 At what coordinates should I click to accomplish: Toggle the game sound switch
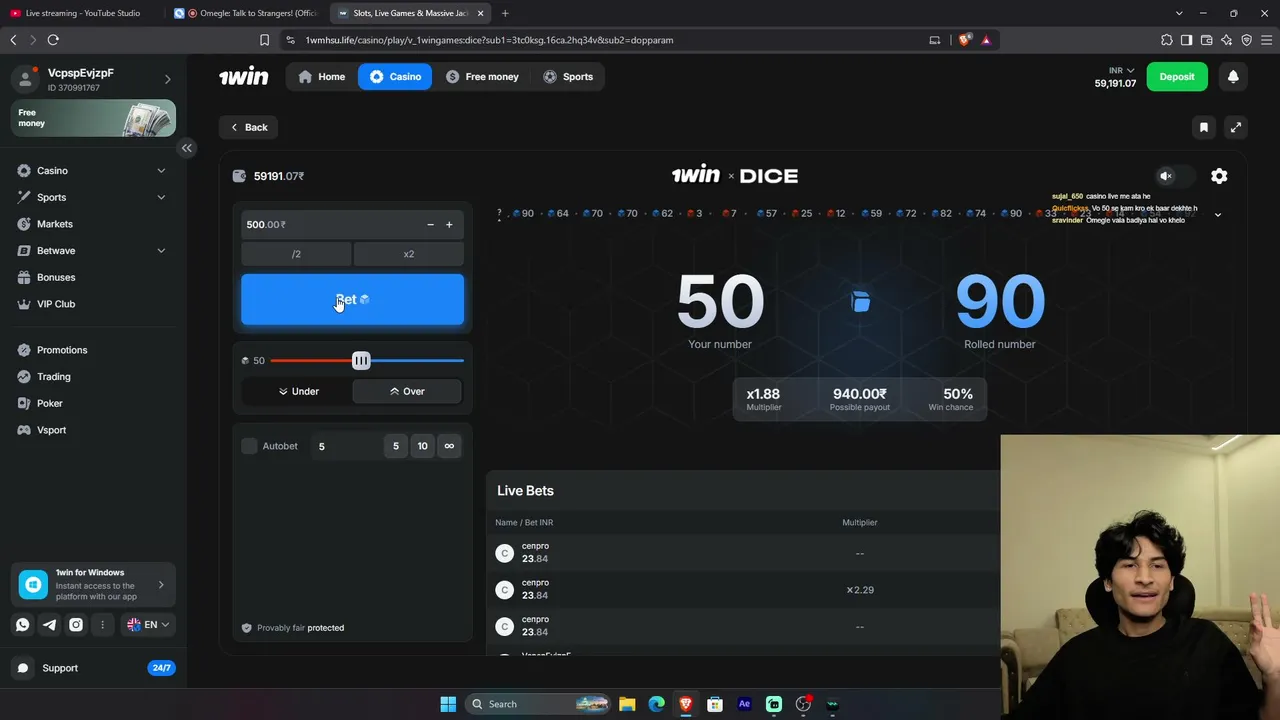coord(1176,176)
